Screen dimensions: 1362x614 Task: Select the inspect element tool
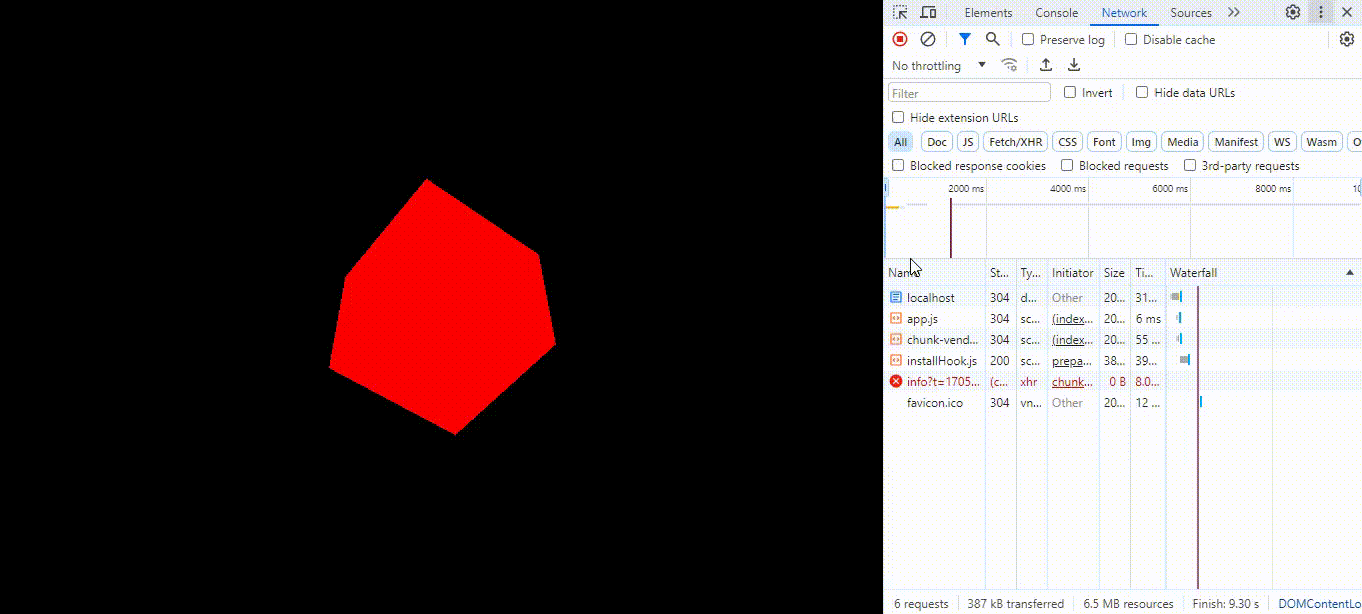click(898, 12)
